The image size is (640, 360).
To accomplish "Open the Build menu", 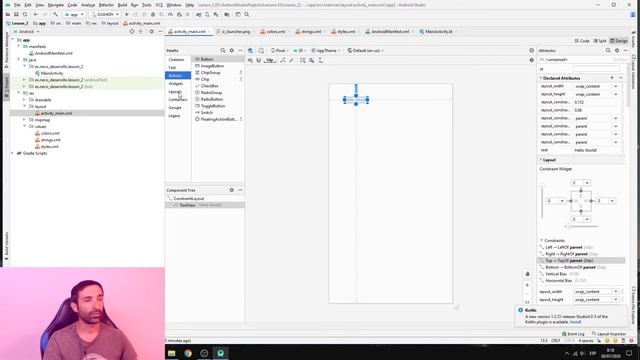I will (x=122, y=5).
